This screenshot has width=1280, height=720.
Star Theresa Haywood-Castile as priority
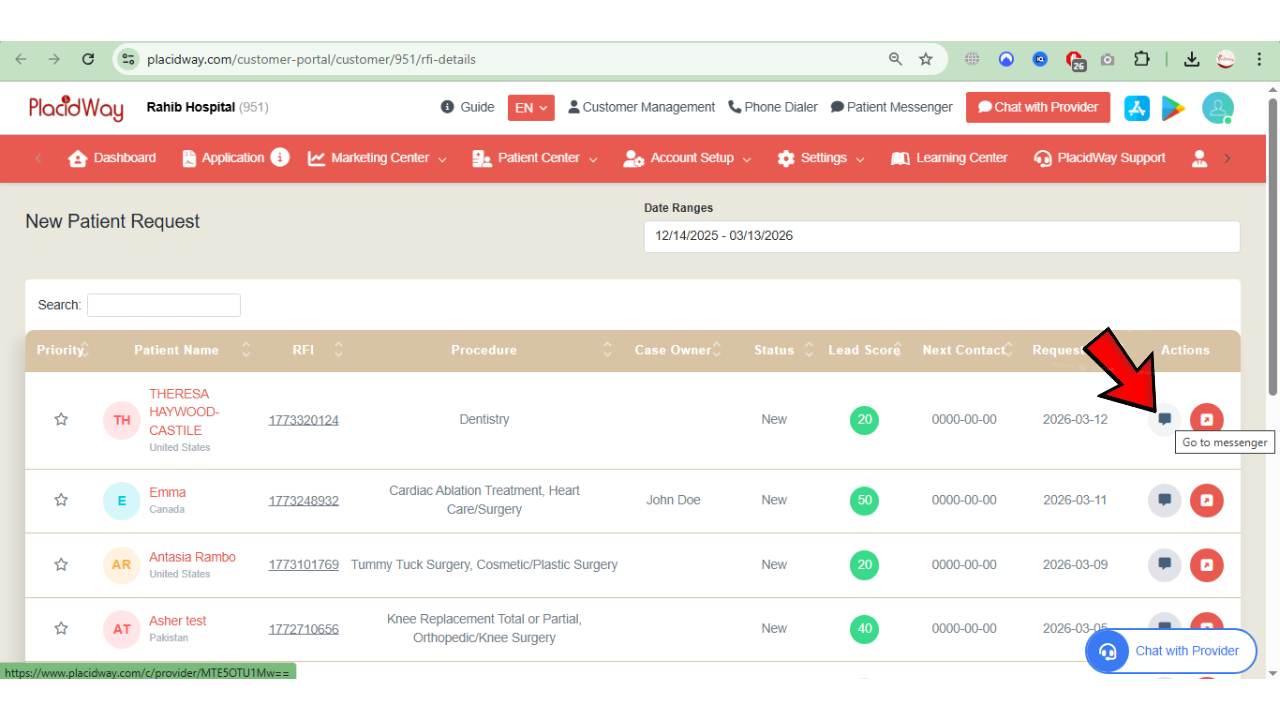[61, 420]
